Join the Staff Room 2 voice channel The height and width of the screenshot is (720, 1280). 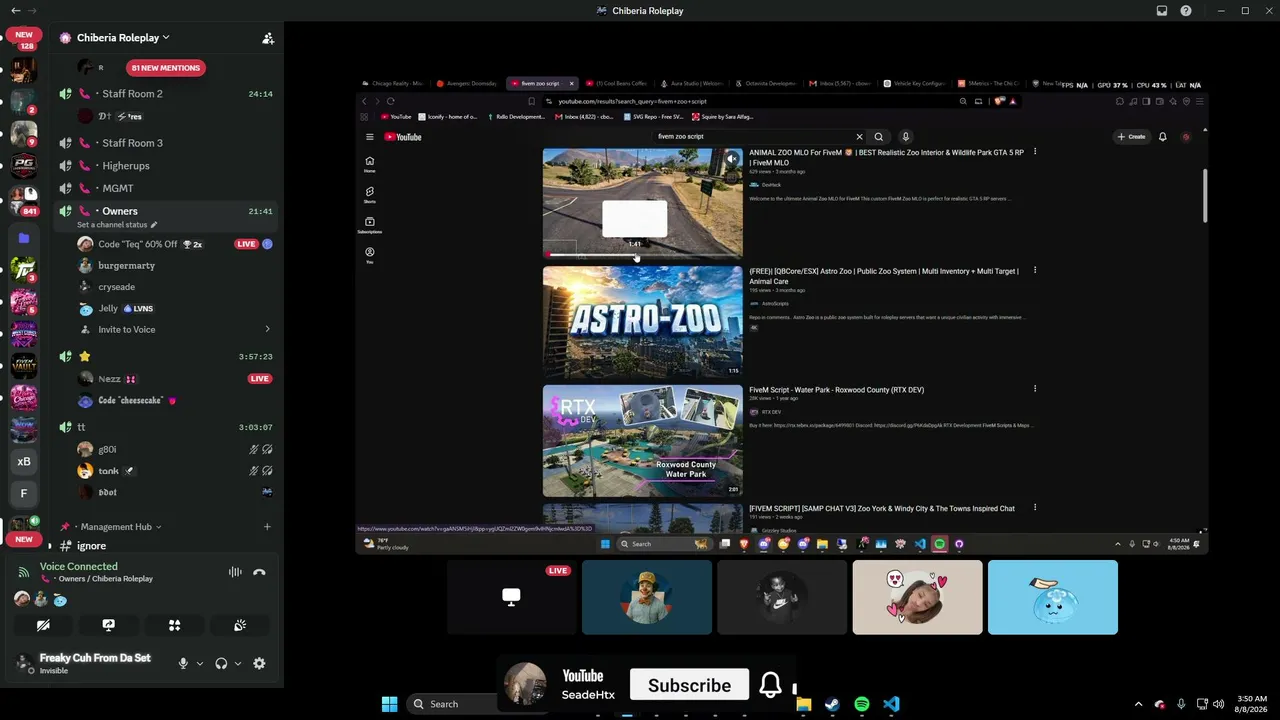tap(167, 94)
